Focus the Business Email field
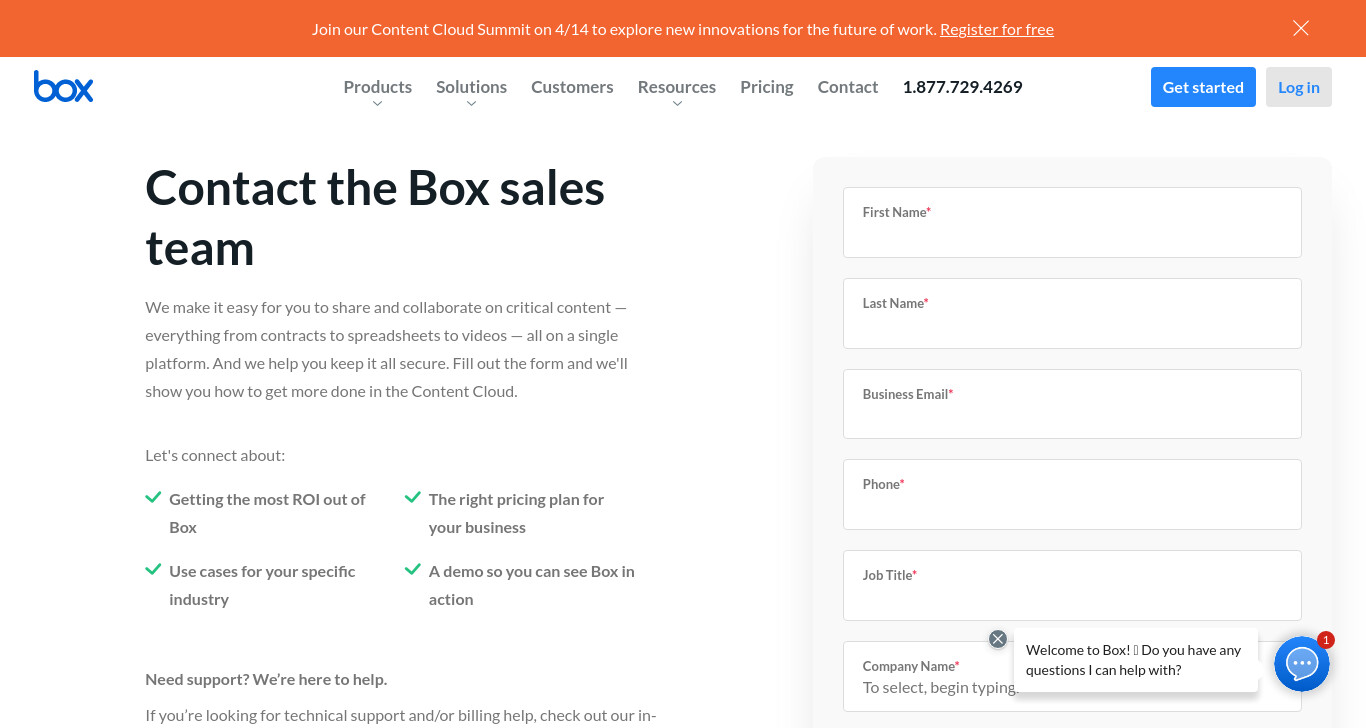This screenshot has width=1366, height=728. click(1072, 404)
